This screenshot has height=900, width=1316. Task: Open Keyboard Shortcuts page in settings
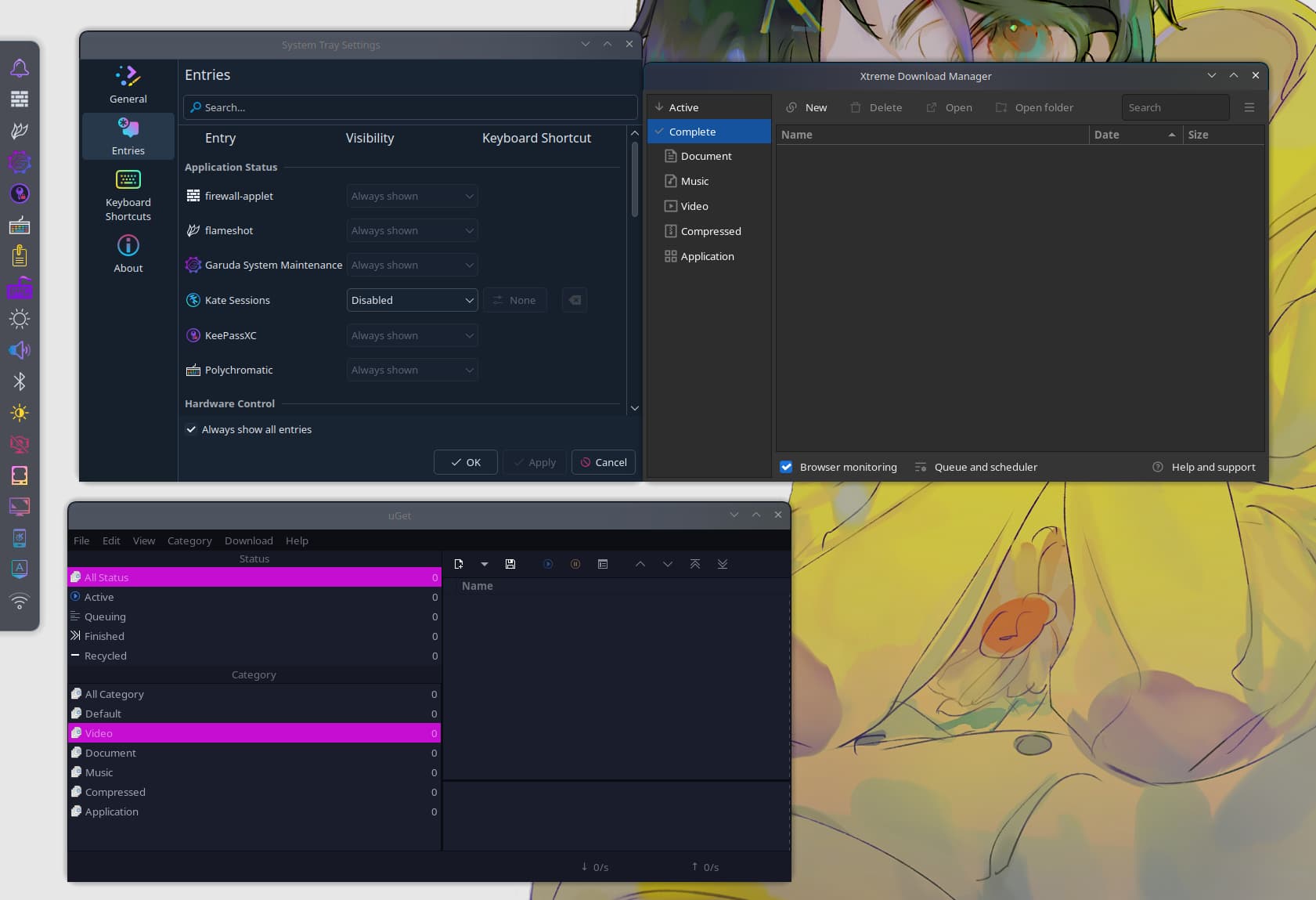128,195
